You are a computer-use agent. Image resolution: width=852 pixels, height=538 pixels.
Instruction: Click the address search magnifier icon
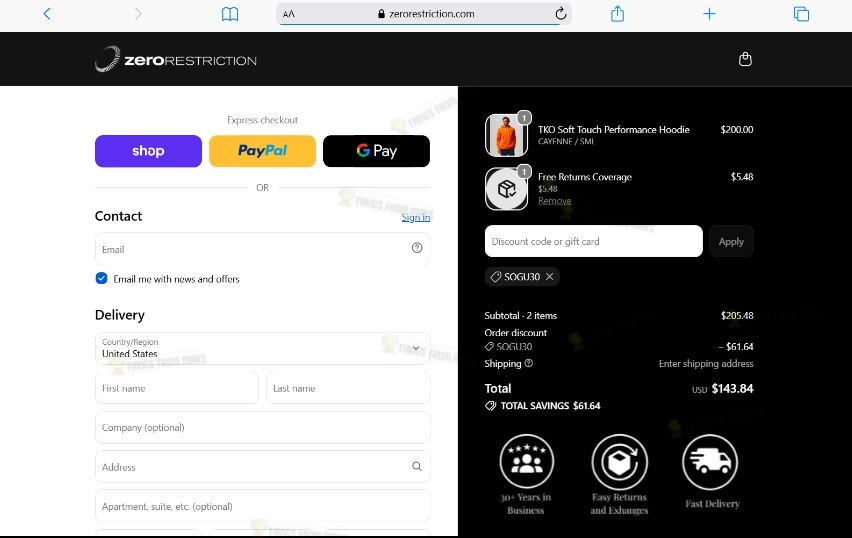coord(417,466)
